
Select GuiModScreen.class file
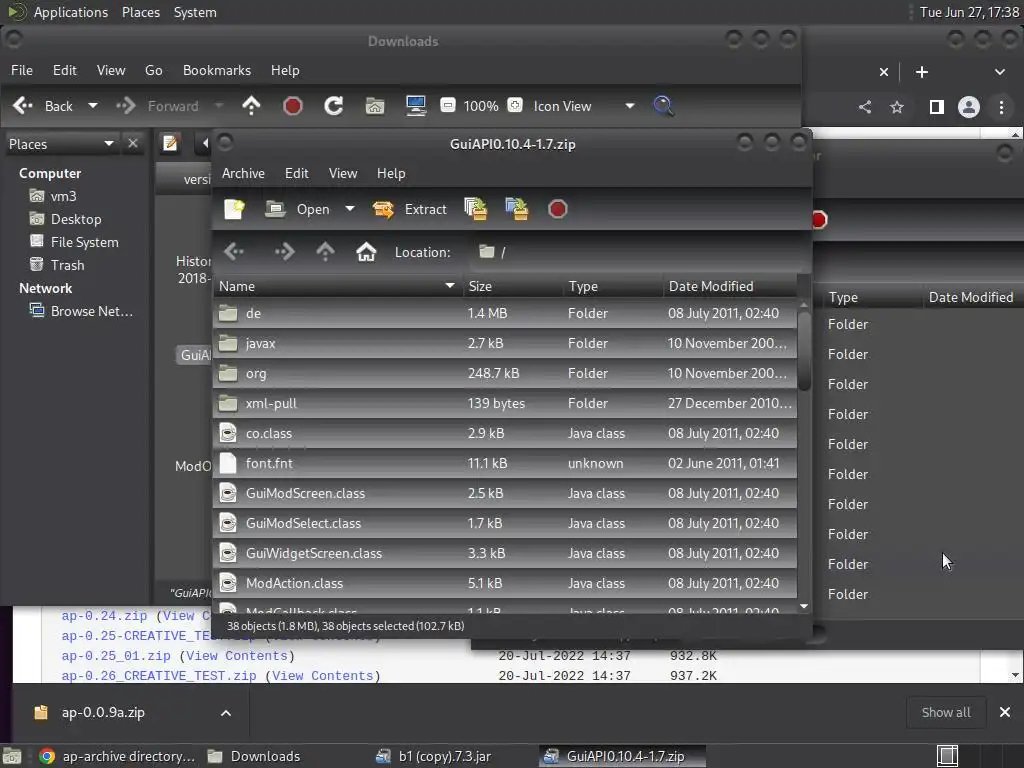tap(505, 494)
